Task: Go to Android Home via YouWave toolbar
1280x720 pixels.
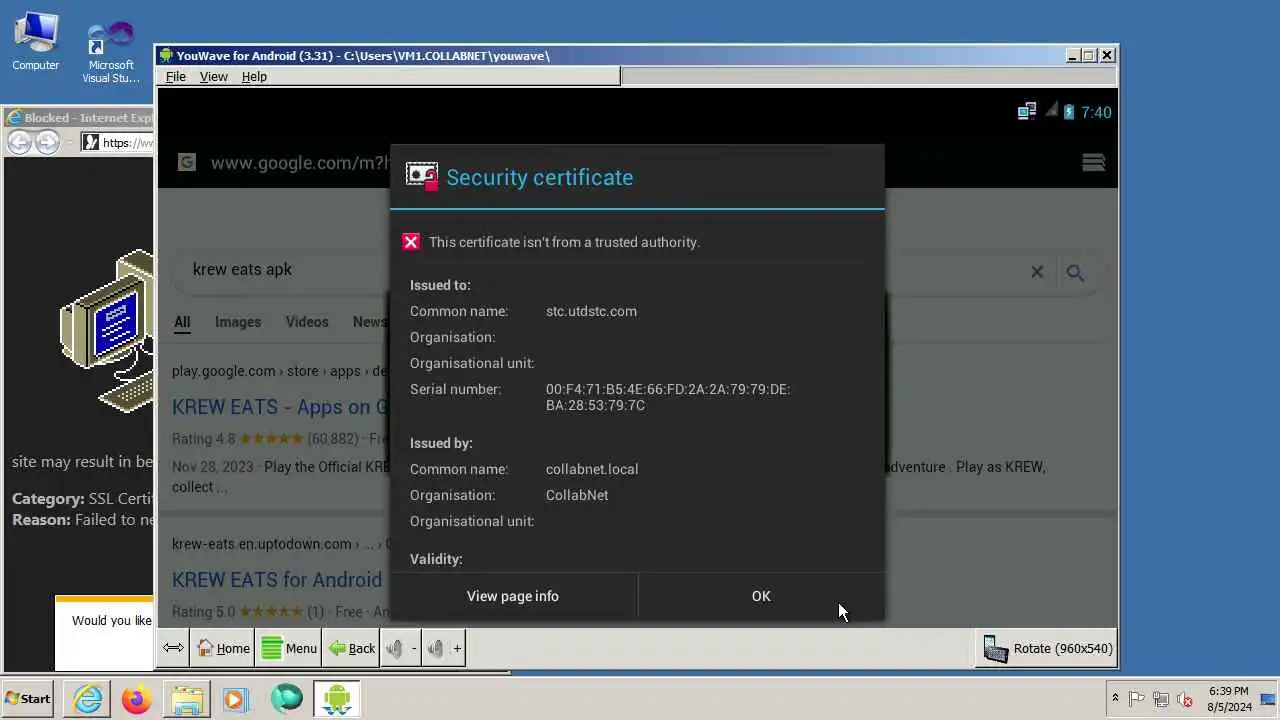Action: pyautogui.click(x=223, y=648)
